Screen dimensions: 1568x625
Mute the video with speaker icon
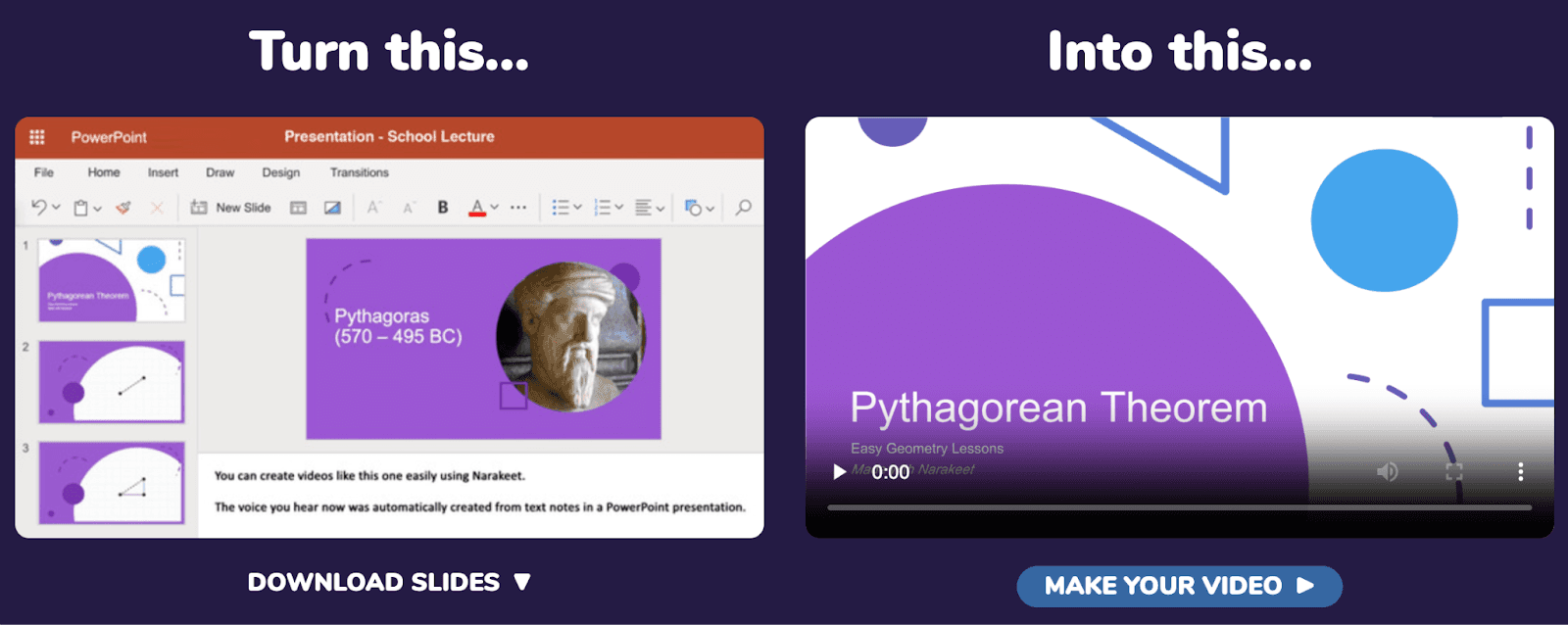click(x=1388, y=472)
